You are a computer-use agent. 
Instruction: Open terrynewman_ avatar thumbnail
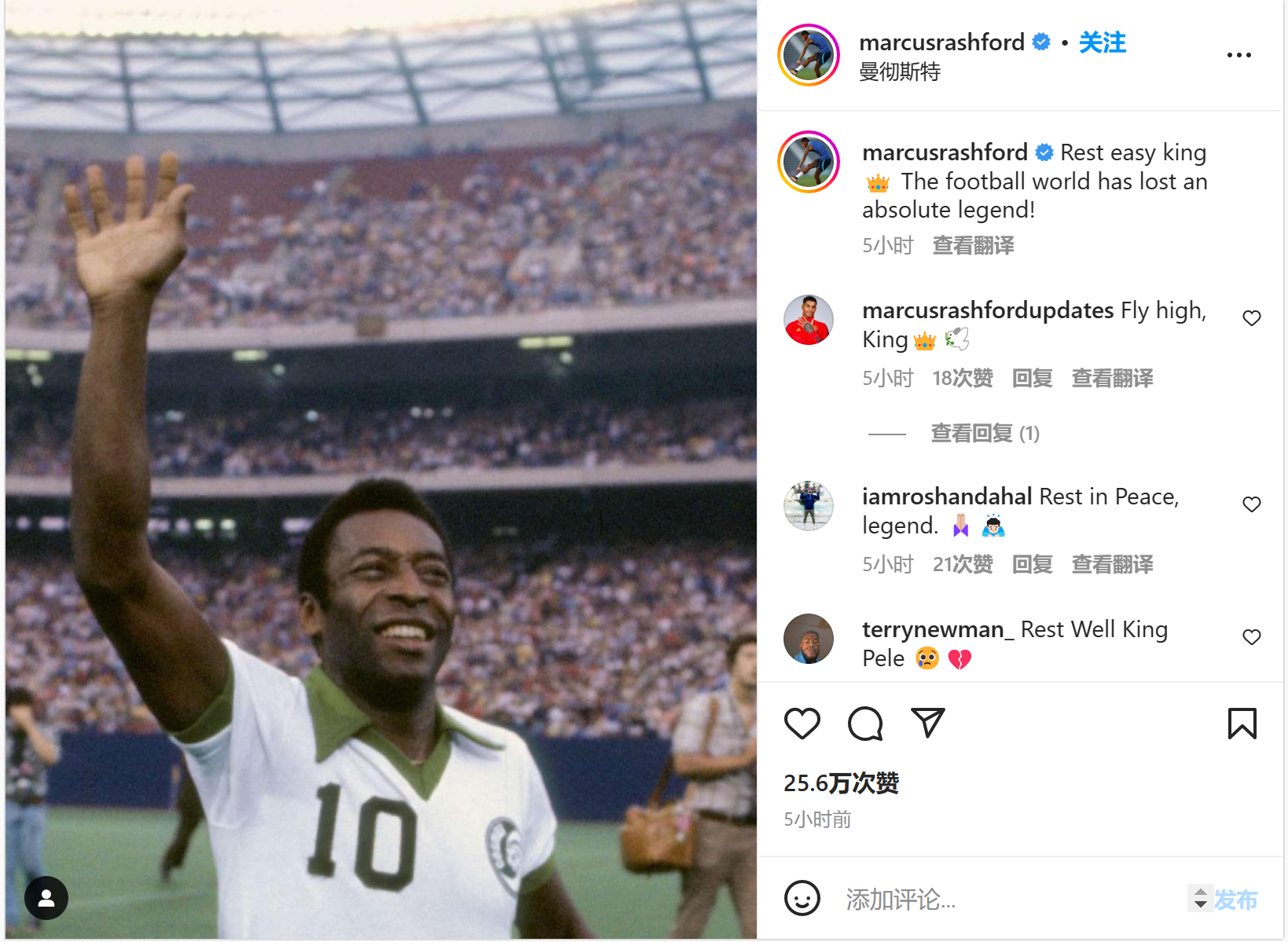[809, 639]
